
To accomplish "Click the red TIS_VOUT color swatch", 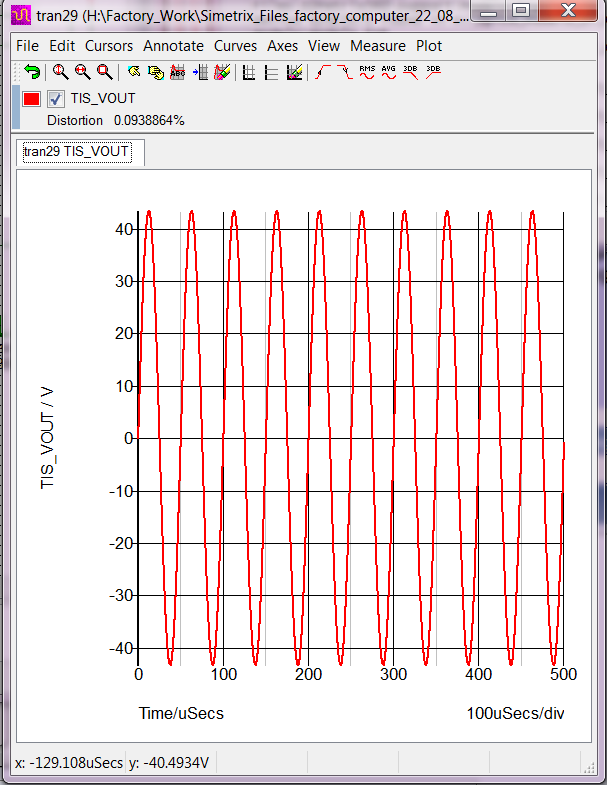I will (x=31, y=99).
